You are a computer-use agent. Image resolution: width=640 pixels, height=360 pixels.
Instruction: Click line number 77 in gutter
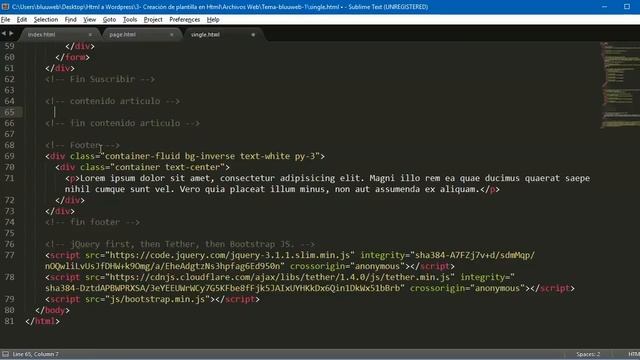pos(9,256)
